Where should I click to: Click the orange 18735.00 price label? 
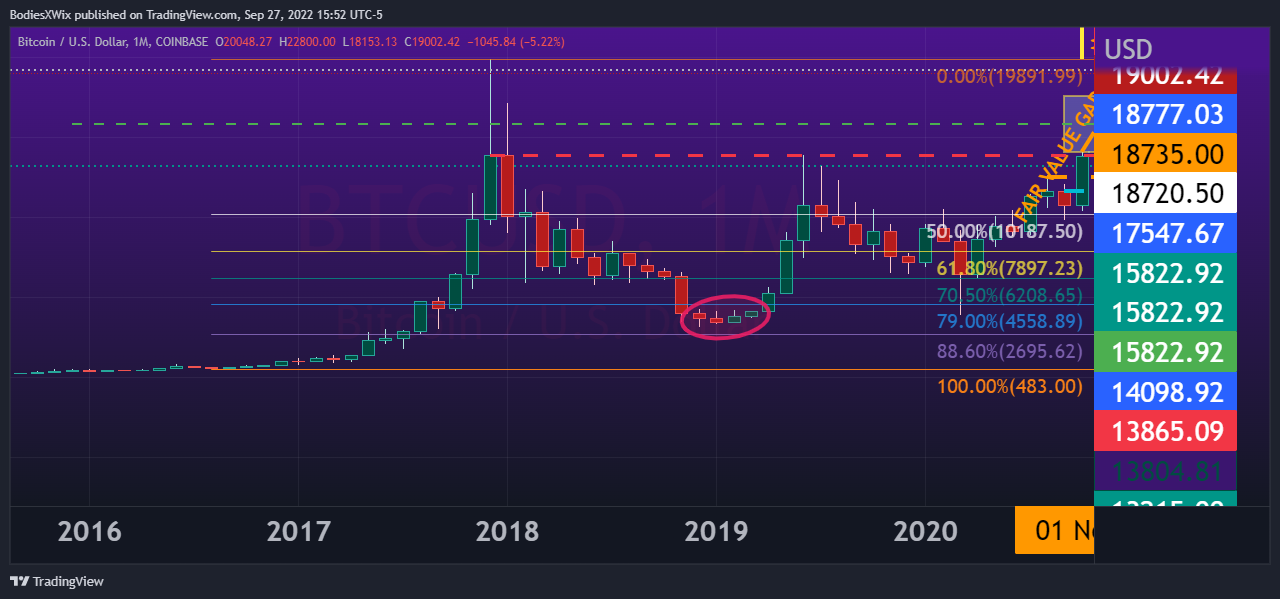coord(1167,154)
